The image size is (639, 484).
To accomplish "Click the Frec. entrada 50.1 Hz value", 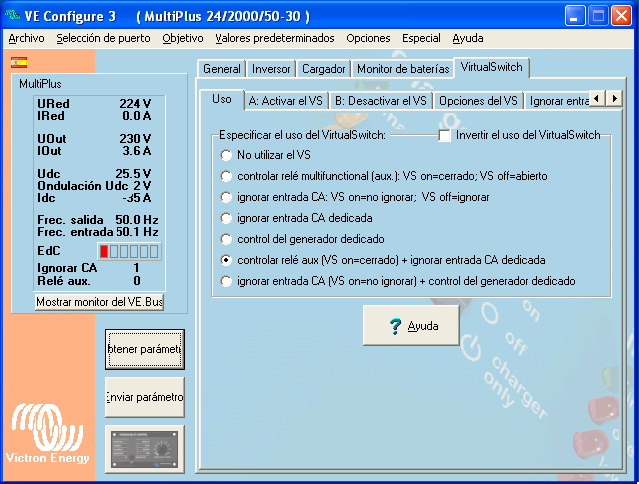I will pyautogui.click(x=137, y=232).
